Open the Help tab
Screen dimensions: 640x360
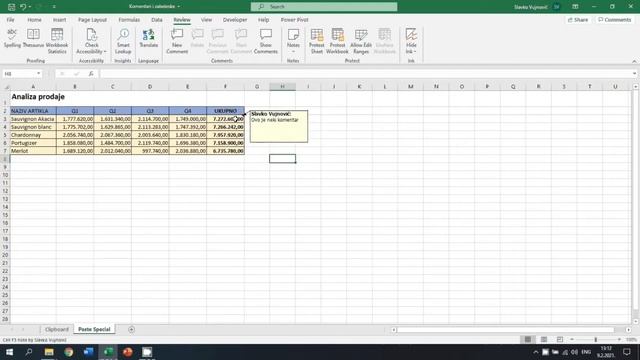[263, 20]
